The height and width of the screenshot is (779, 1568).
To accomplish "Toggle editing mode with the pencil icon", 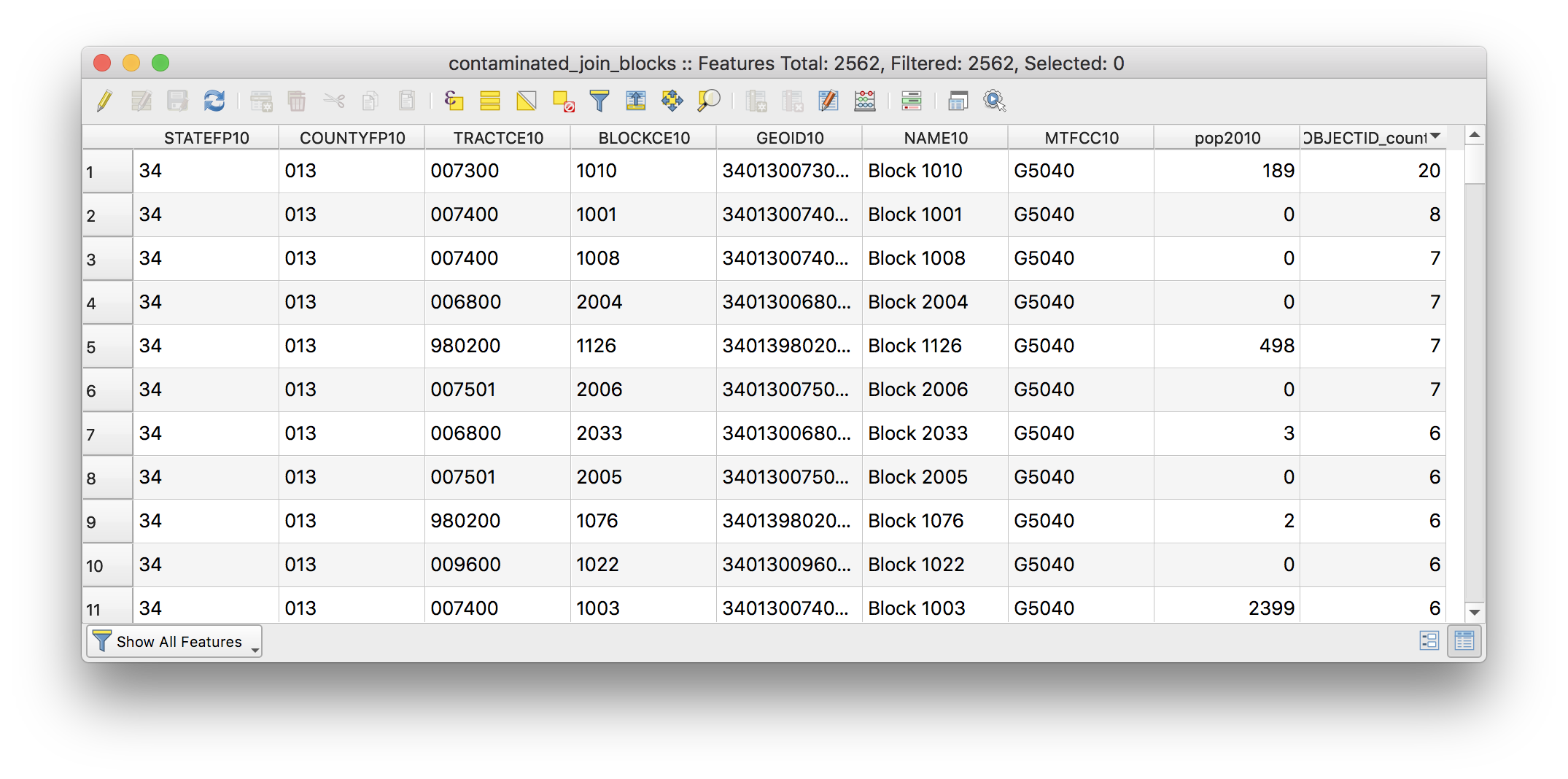I will click(104, 101).
